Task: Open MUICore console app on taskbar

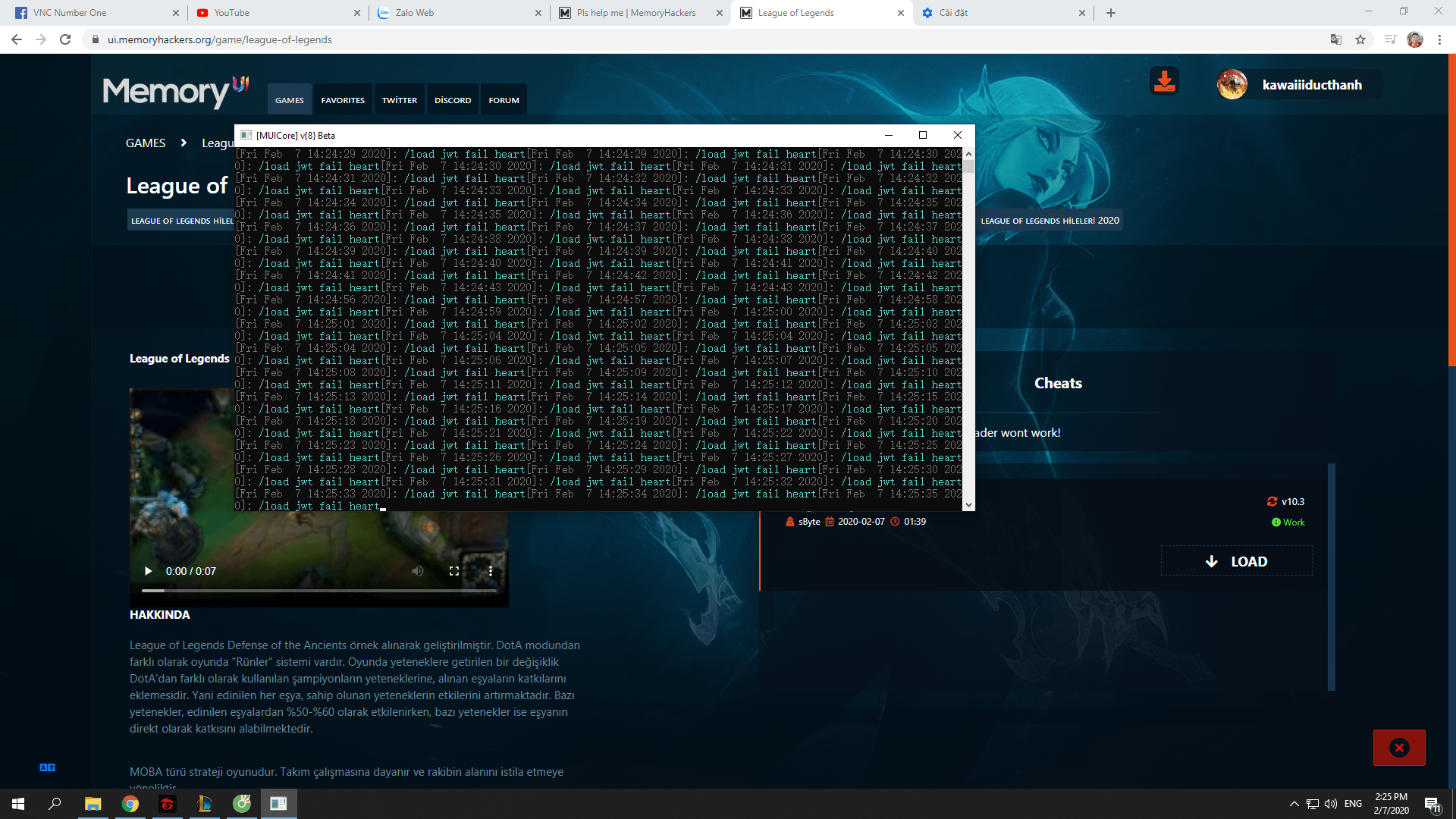Action: [x=279, y=804]
